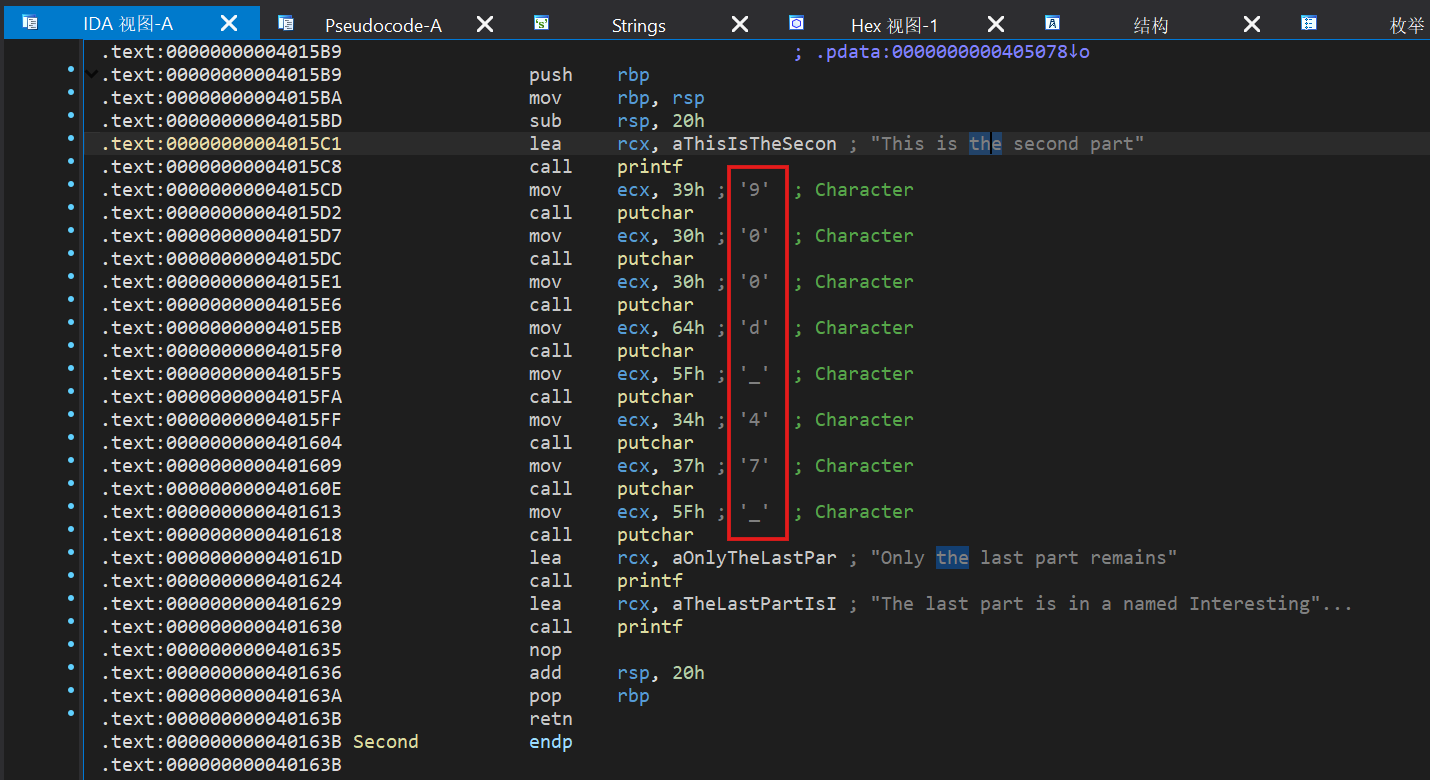1430x780 pixels.
Task: Click the Pseudocode-A tab icon
Action: point(286,23)
